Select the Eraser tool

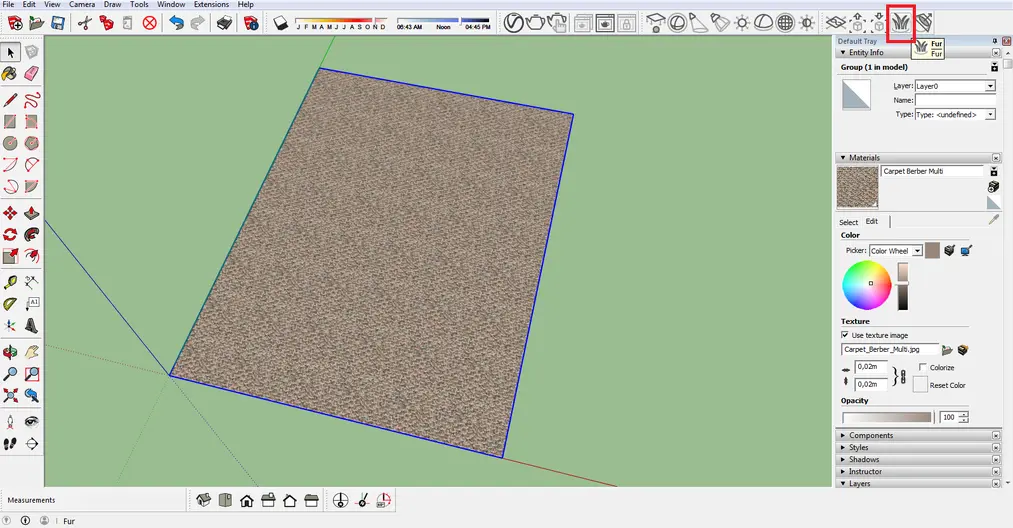[x=31, y=74]
